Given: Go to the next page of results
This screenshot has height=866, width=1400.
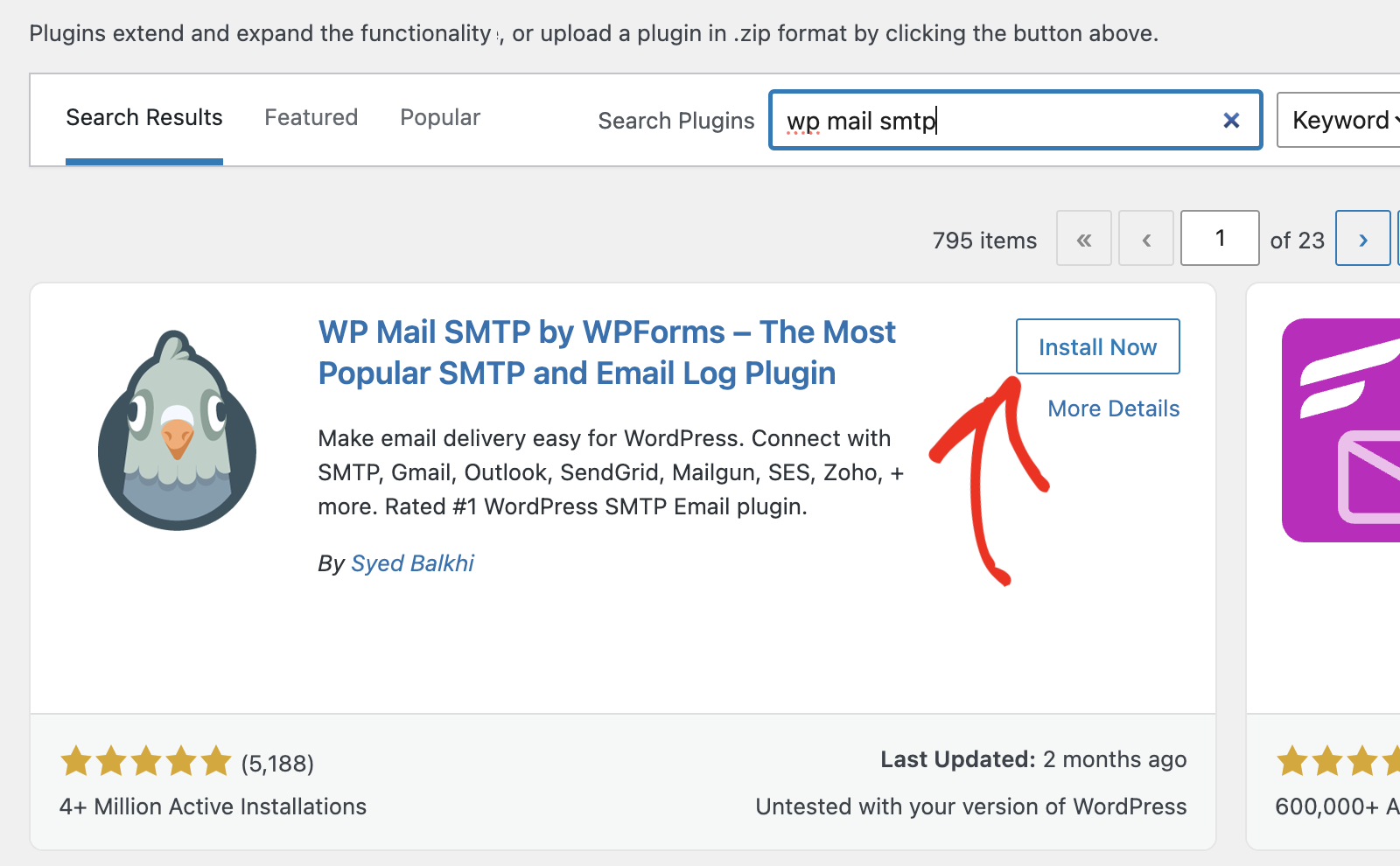Looking at the screenshot, I should 1362,238.
